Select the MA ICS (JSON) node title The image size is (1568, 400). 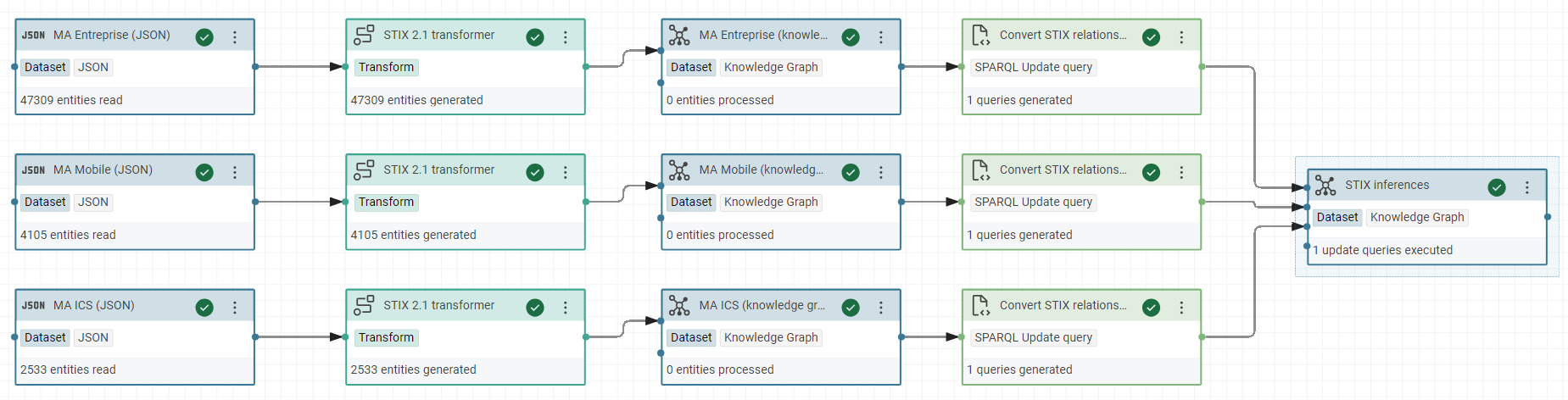tap(93, 305)
